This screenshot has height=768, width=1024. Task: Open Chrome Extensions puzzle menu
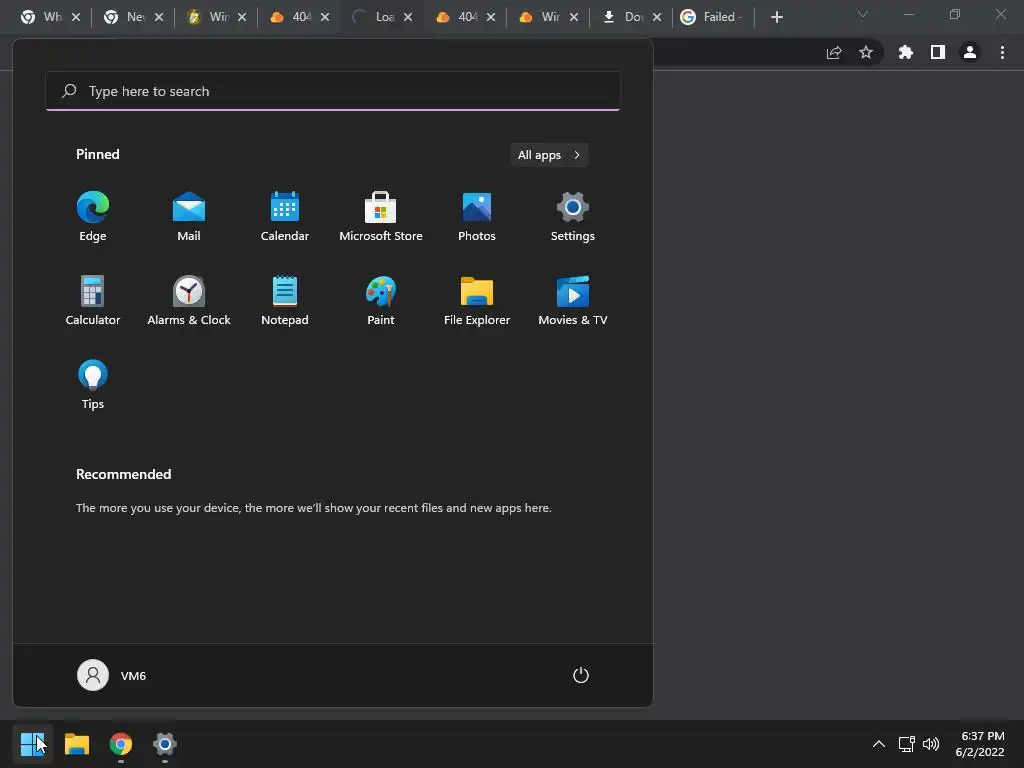[906, 52]
